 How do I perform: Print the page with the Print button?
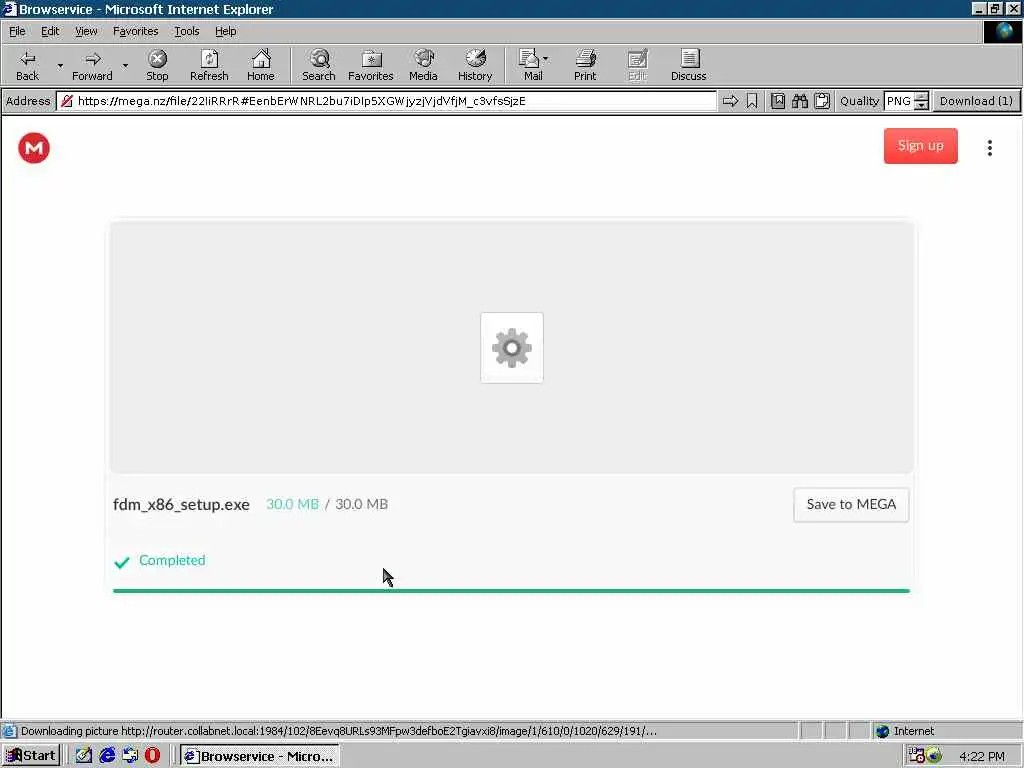585,65
